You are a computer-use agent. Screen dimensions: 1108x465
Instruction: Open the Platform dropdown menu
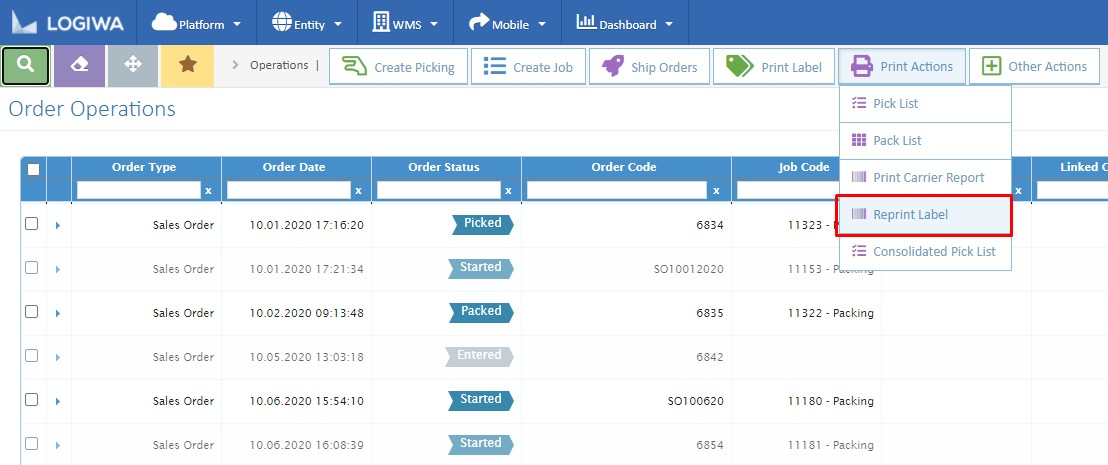pos(196,24)
